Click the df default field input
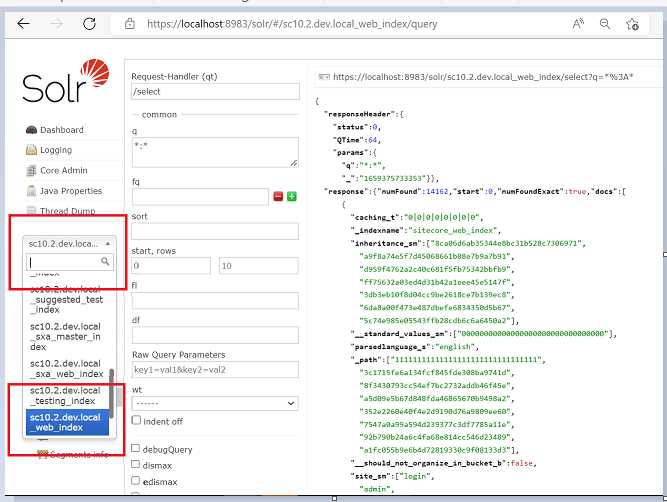This screenshot has height=502, width=667. [x=215, y=335]
